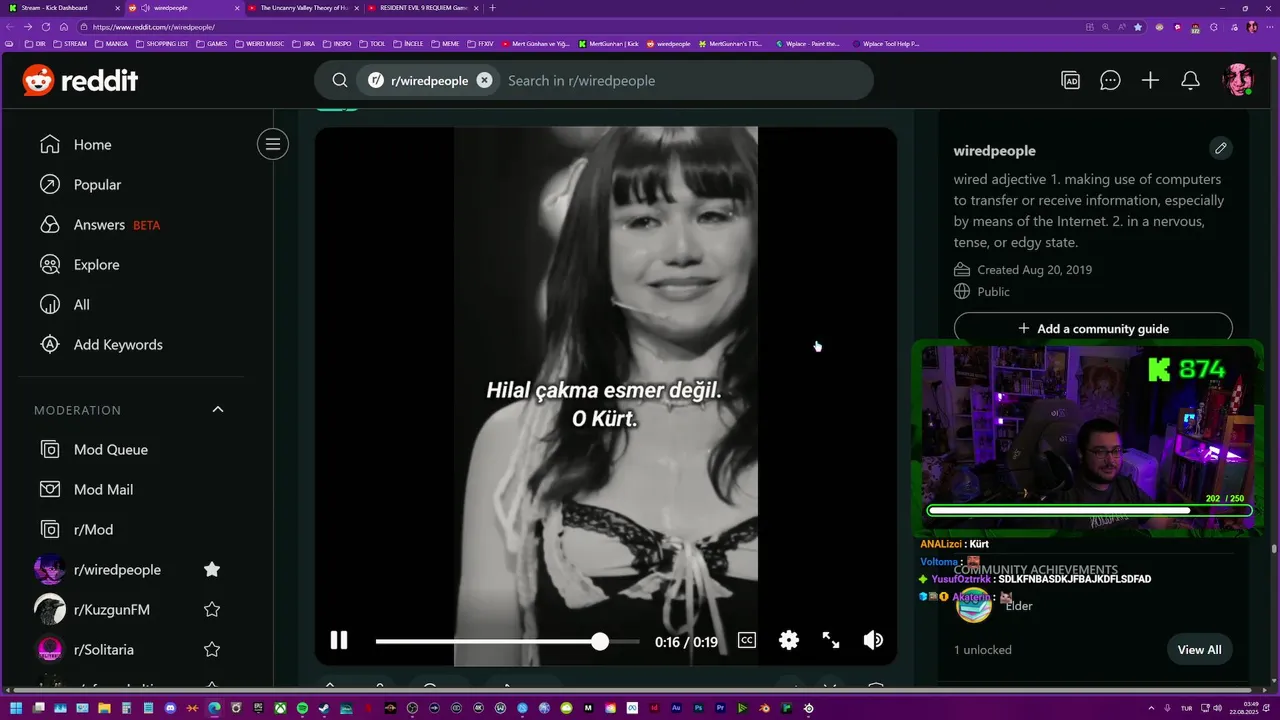
Task: Favorite r/Solitaria with the star
Action: pos(212,649)
